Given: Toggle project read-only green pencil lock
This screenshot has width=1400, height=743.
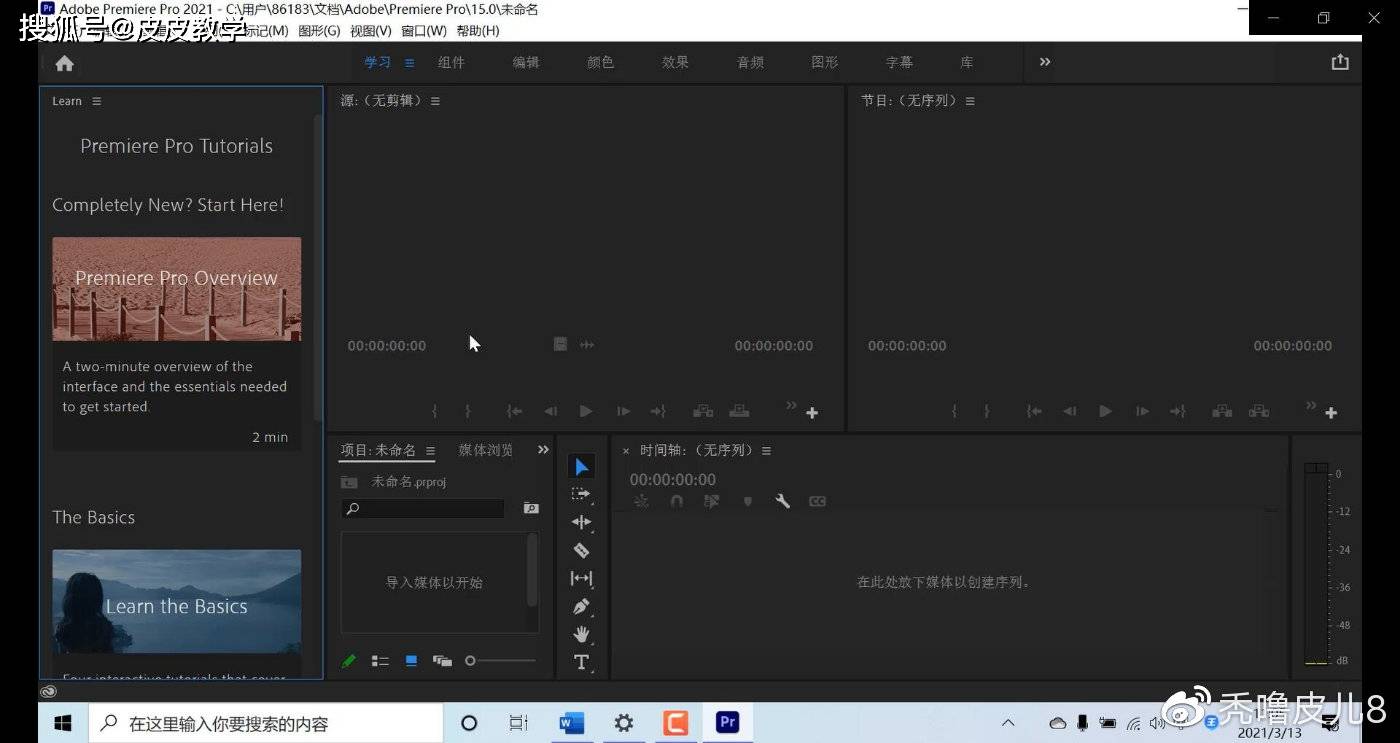Looking at the screenshot, I should pos(348,661).
